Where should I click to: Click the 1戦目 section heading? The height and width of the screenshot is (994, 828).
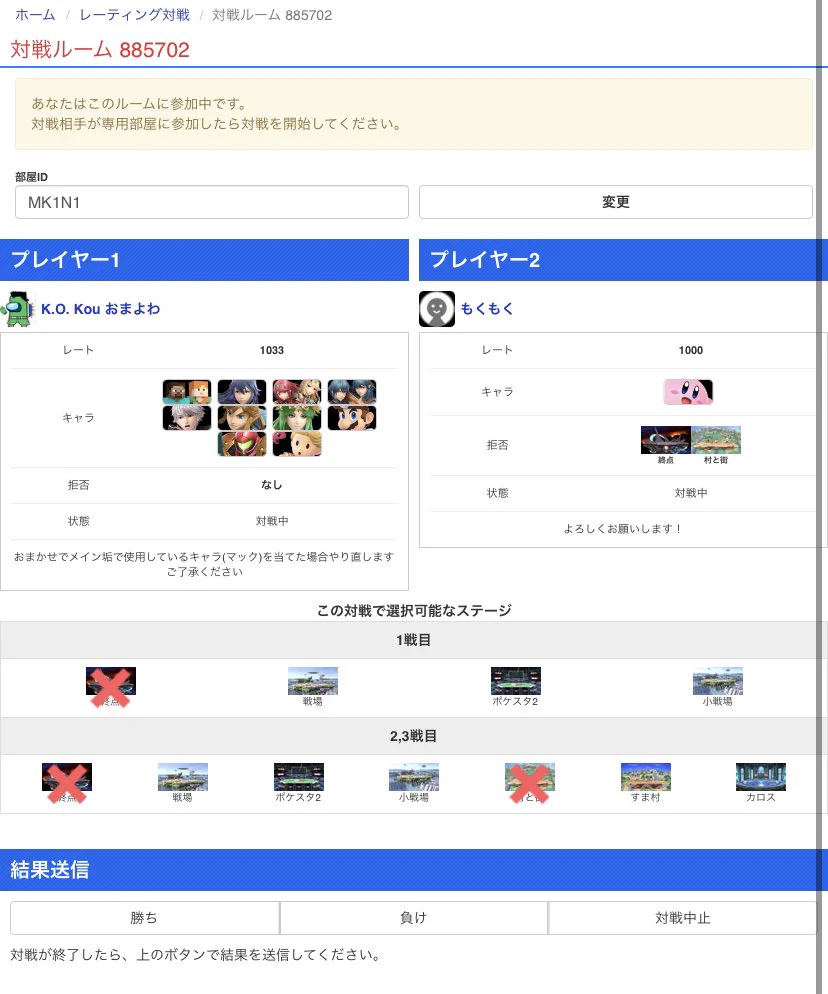point(413,640)
